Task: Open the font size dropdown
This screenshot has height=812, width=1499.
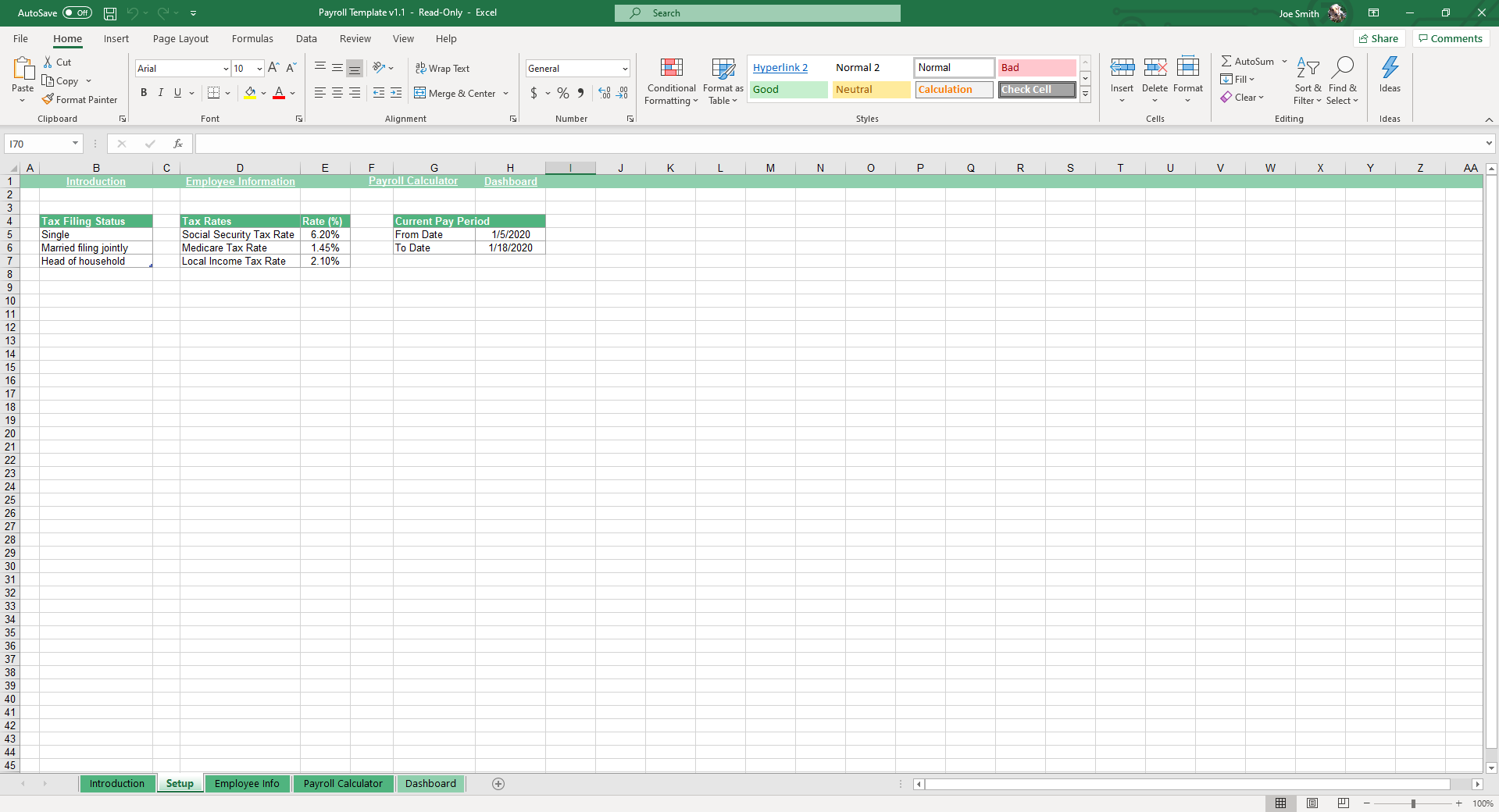Action: pos(259,69)
